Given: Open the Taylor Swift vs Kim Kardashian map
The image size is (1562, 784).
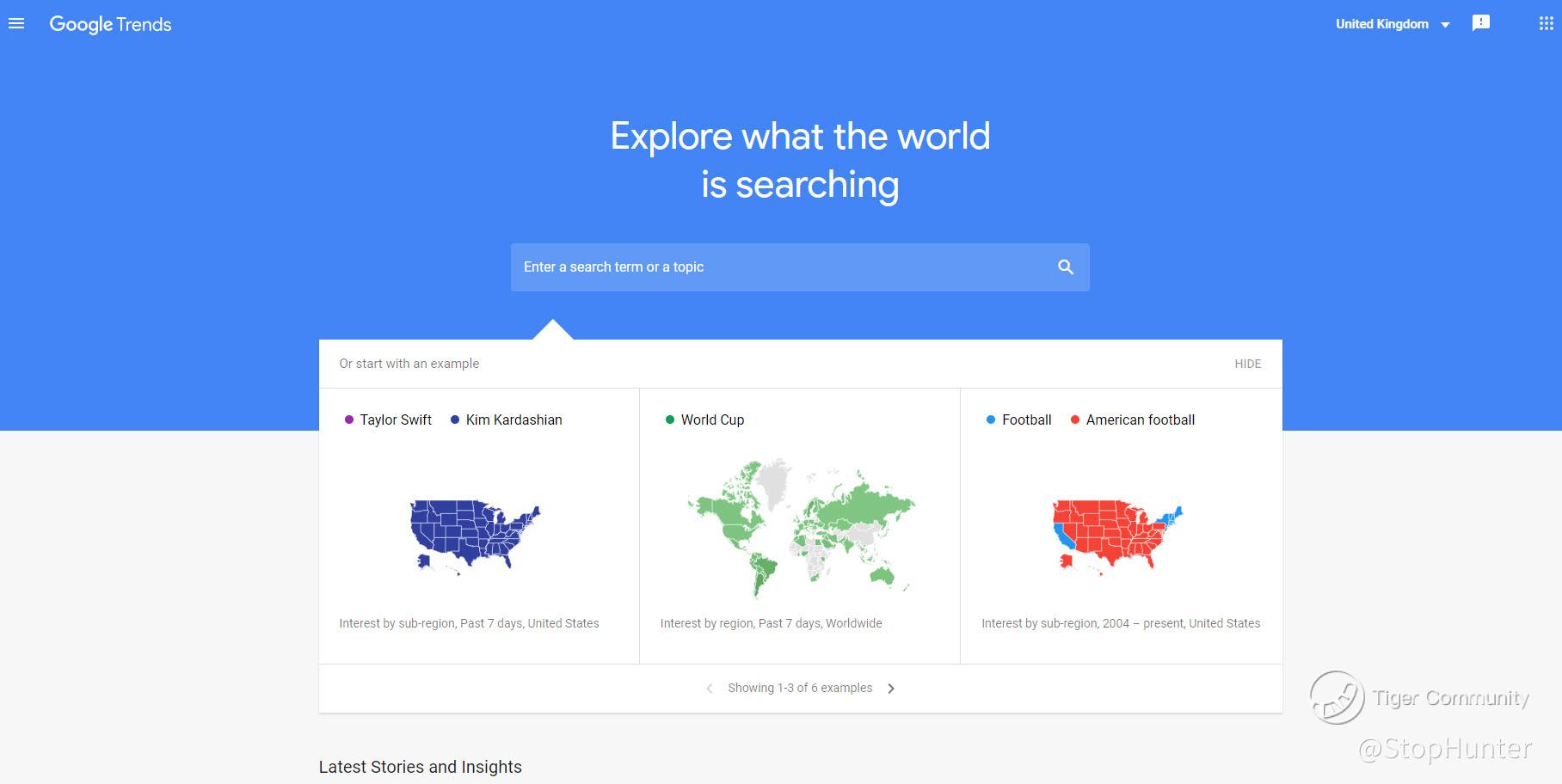Looking at the screenshot, I should pyautogui.click(x=475, y=537).
